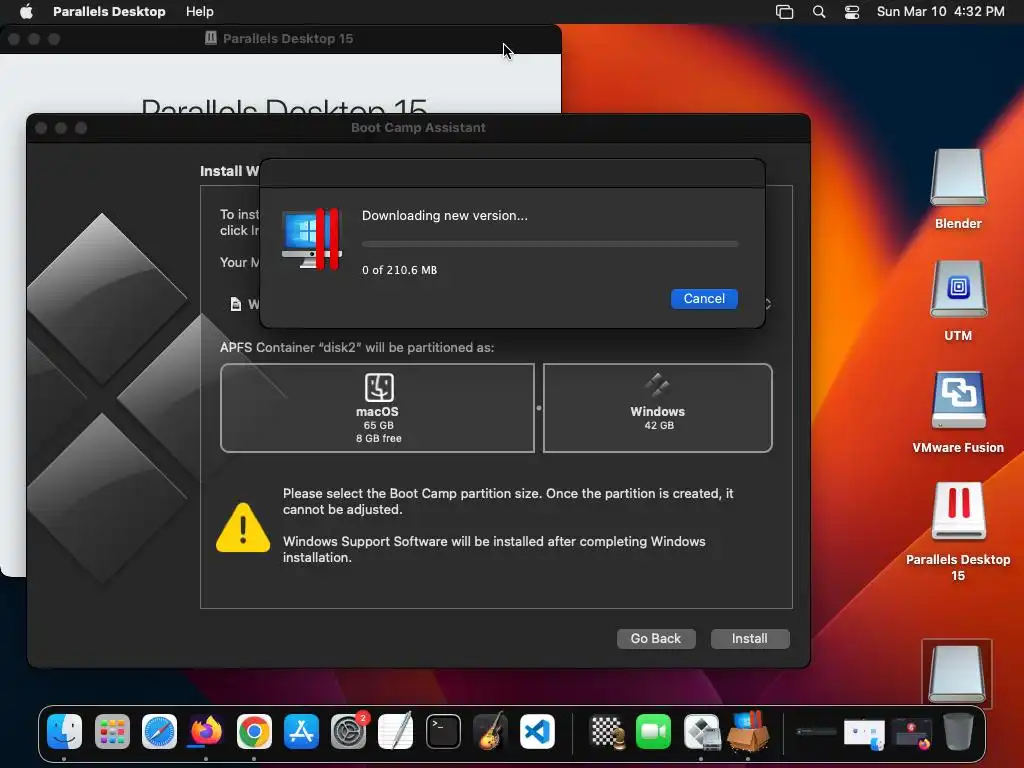Launch Firefox from the Dock

pos(206,731)
